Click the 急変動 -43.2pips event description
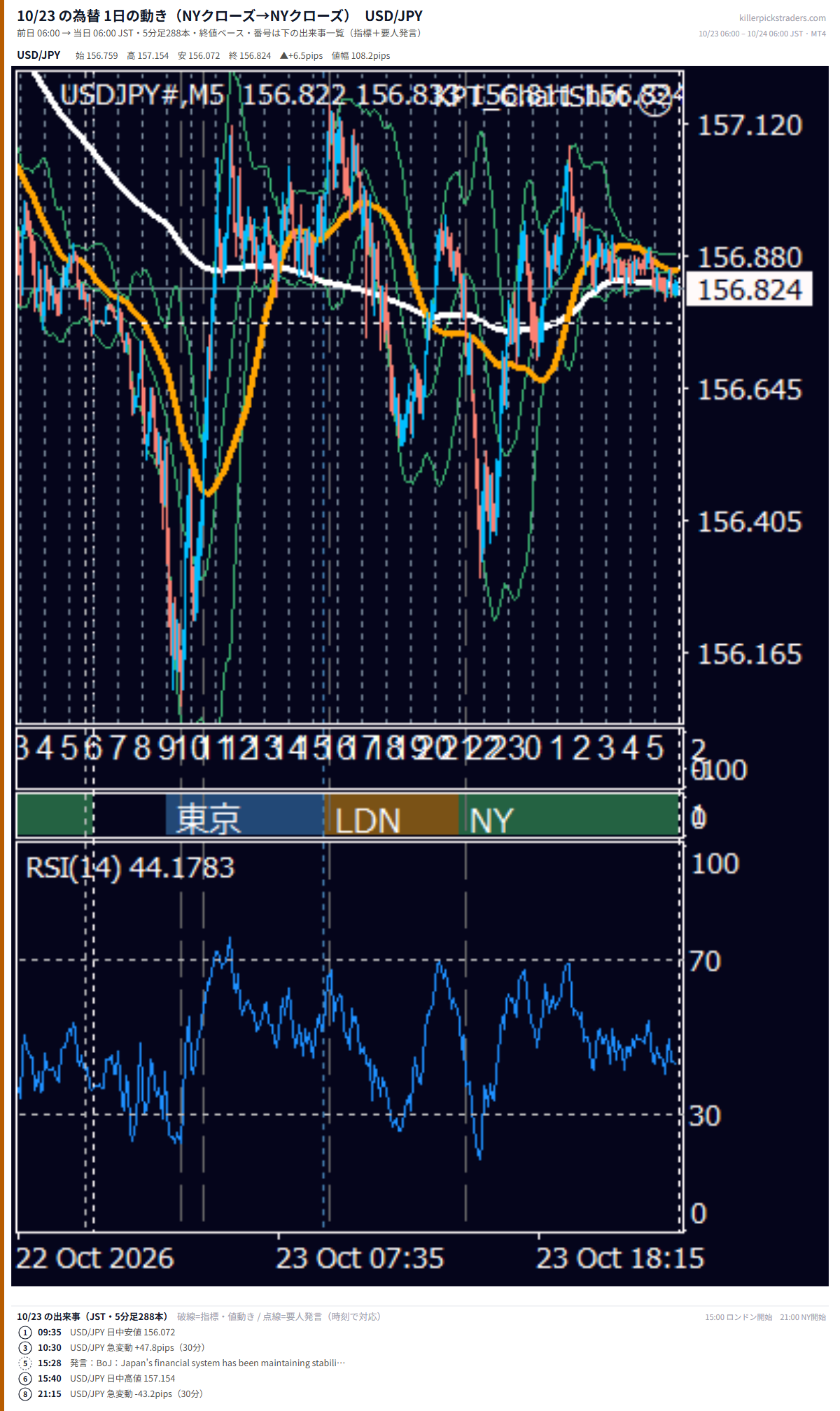 click(x=136, y=1393)
